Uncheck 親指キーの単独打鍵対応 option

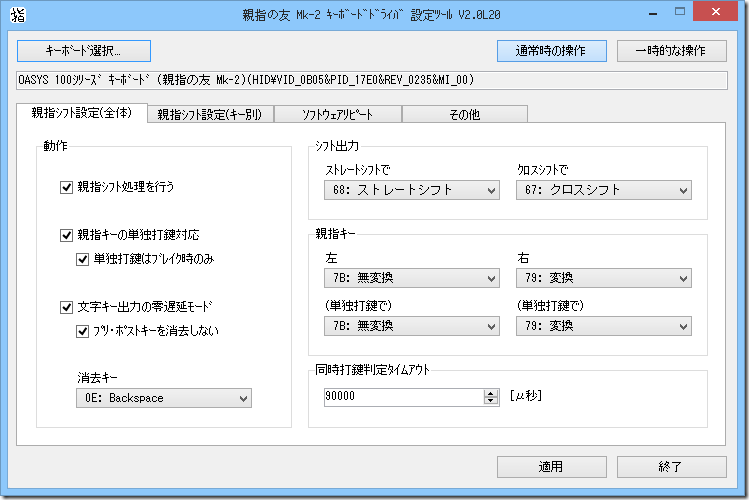coord(67,235)
